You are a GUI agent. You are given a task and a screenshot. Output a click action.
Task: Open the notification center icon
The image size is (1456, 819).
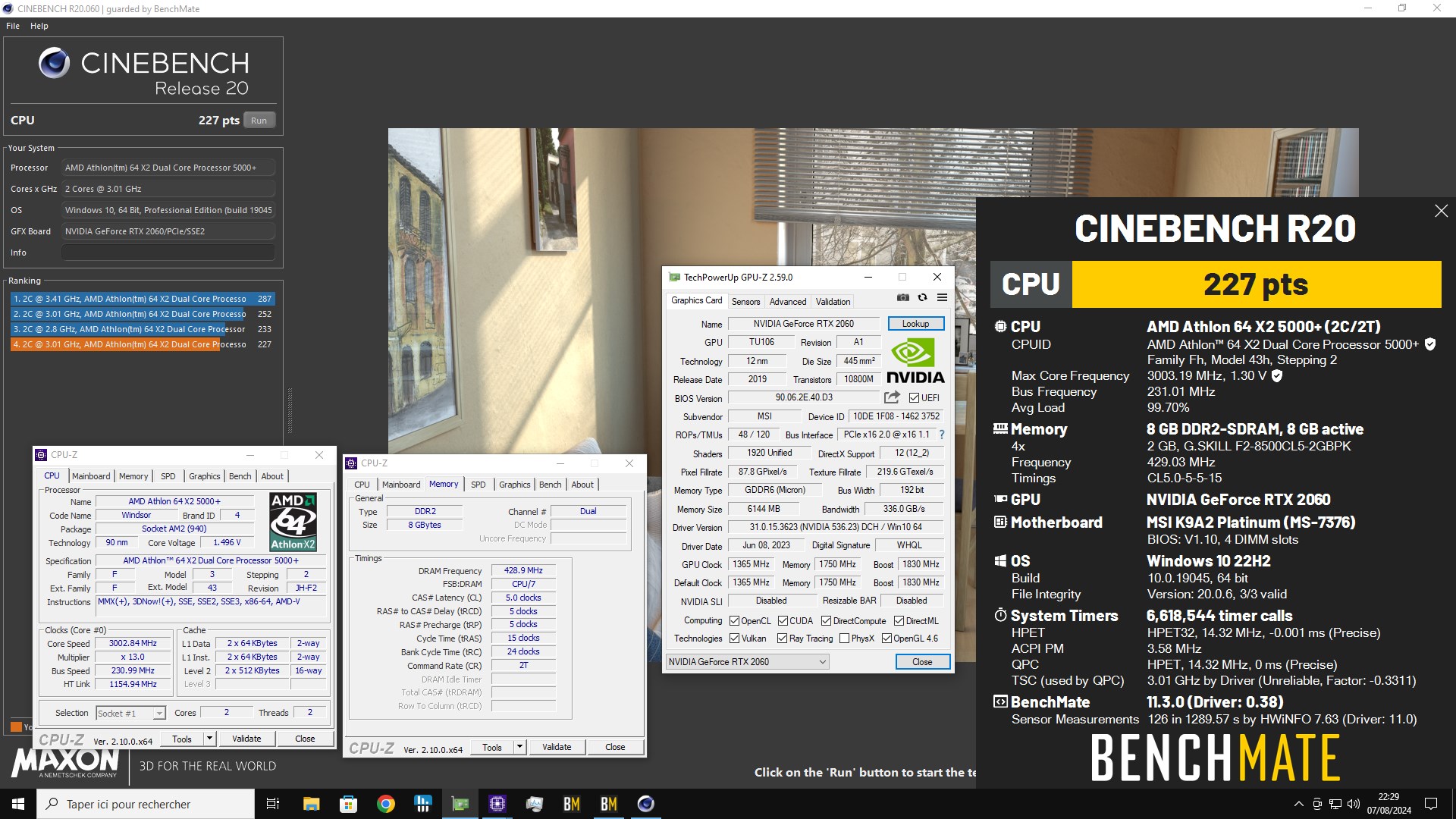1431,804
